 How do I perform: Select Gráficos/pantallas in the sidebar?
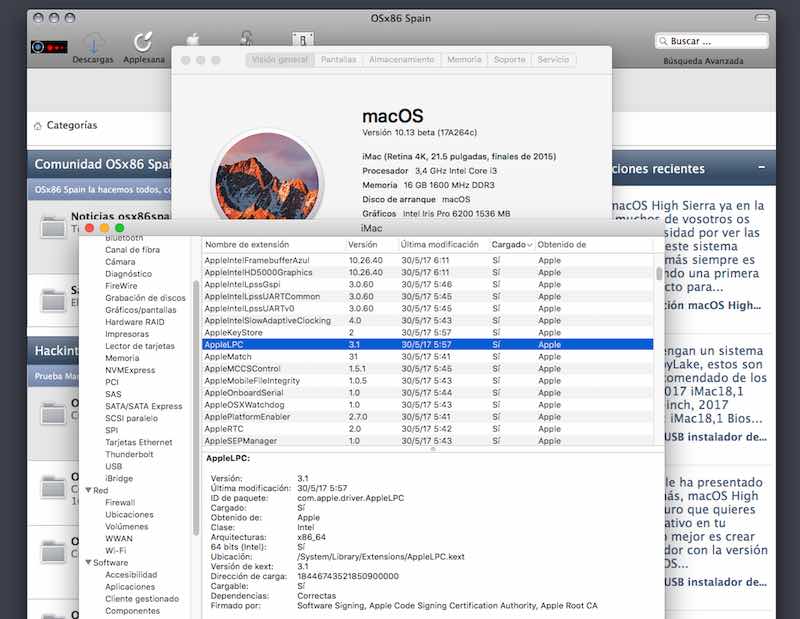coord(141,310)
